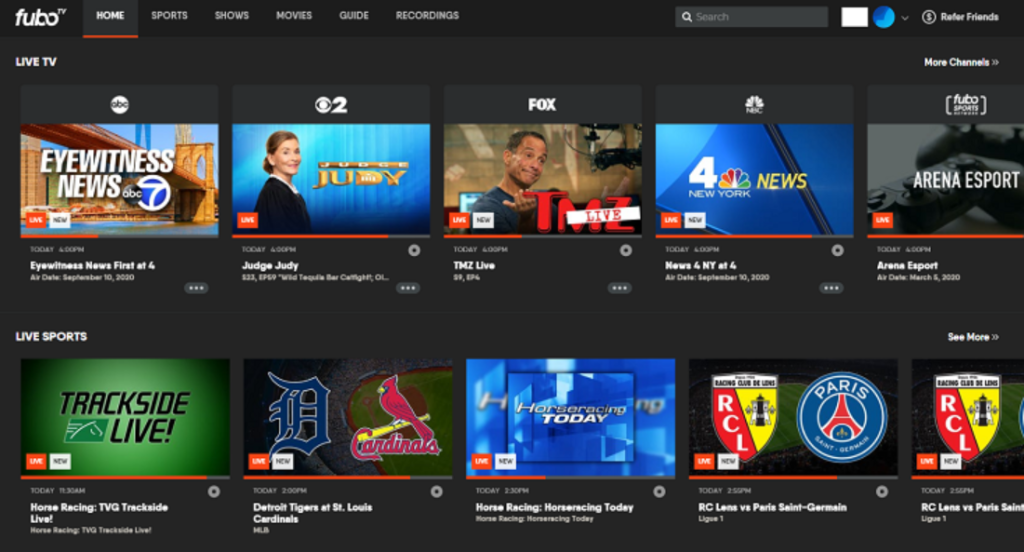This screenshot has width=1024, height=552.
Task: Open the RECORDINGS tab
Action: tap(427, 16)
